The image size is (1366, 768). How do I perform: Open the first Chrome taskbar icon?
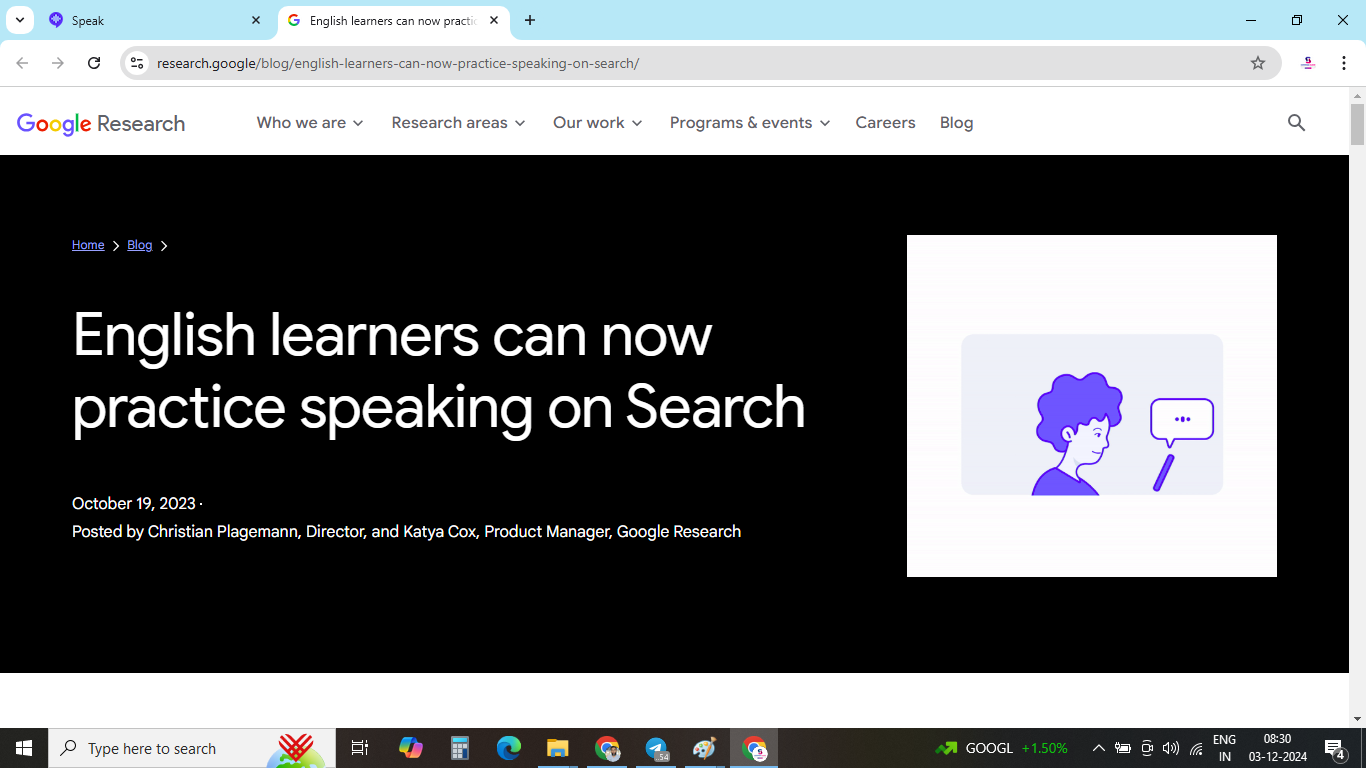pyautogui.click(x=607, y=748)
